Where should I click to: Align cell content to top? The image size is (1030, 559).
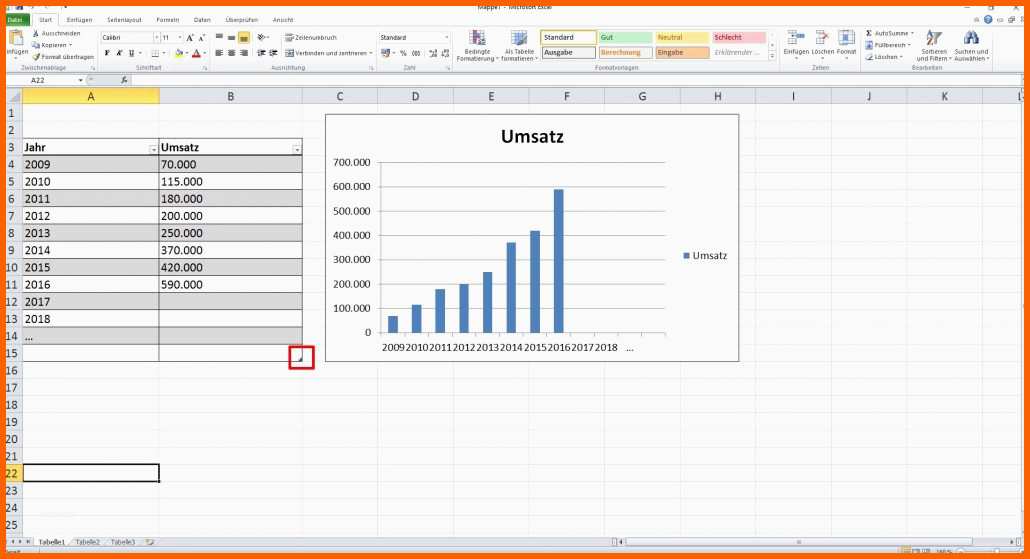[219, 38]
